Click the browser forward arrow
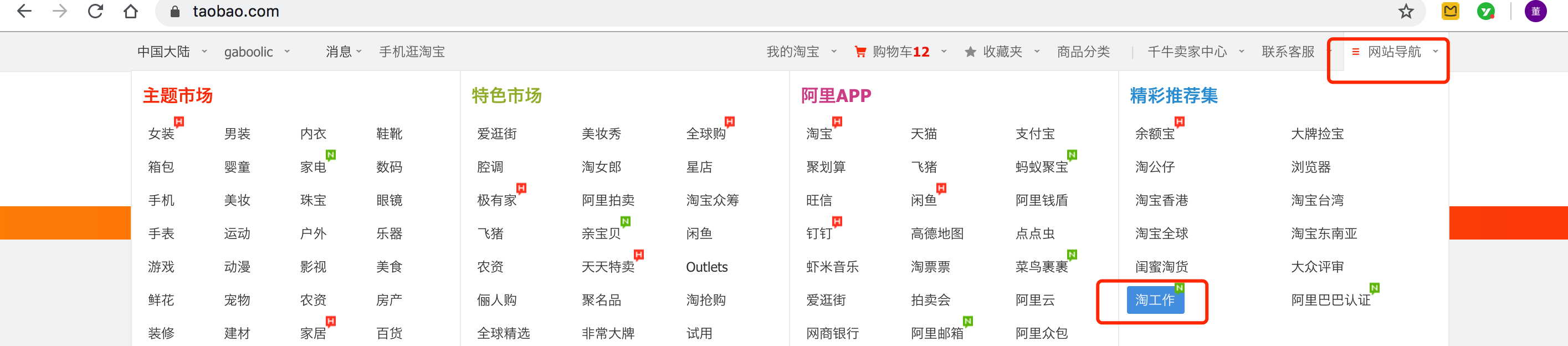Screen dimensions: 1568x346 point(60,11)
